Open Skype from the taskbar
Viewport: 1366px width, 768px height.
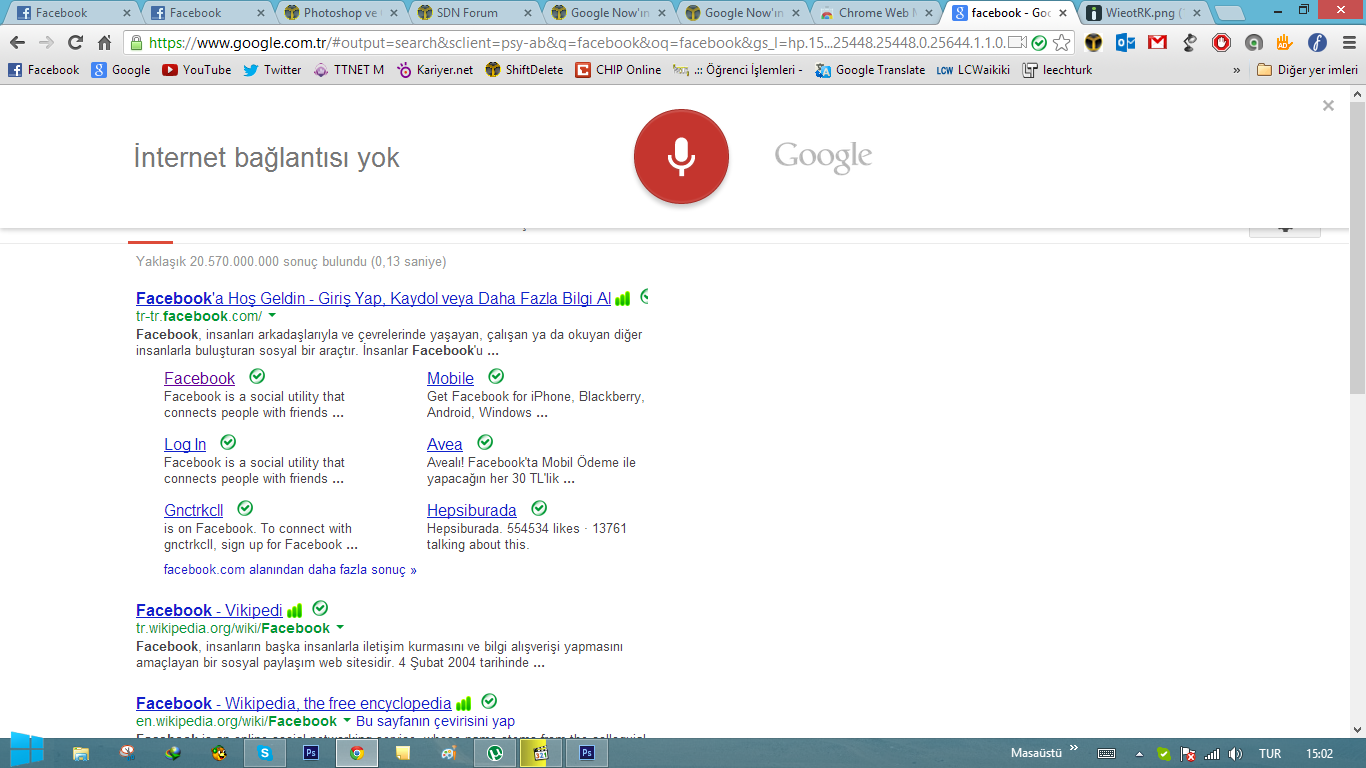pos(265,753)
